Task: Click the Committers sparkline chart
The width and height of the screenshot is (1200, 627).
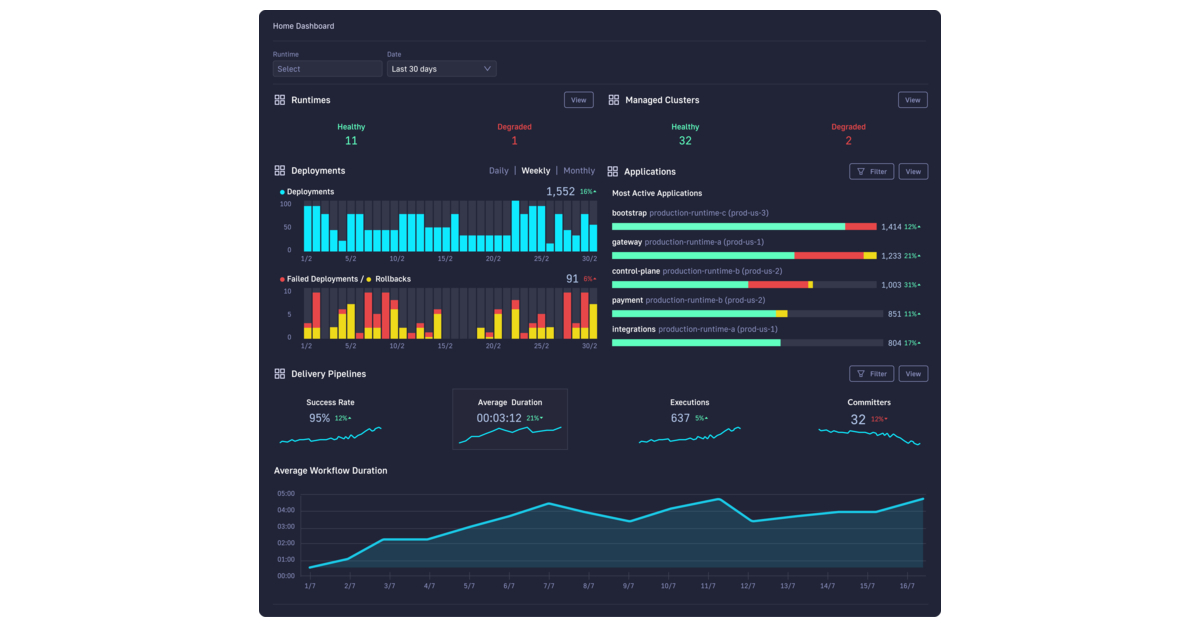Action: 868,437
